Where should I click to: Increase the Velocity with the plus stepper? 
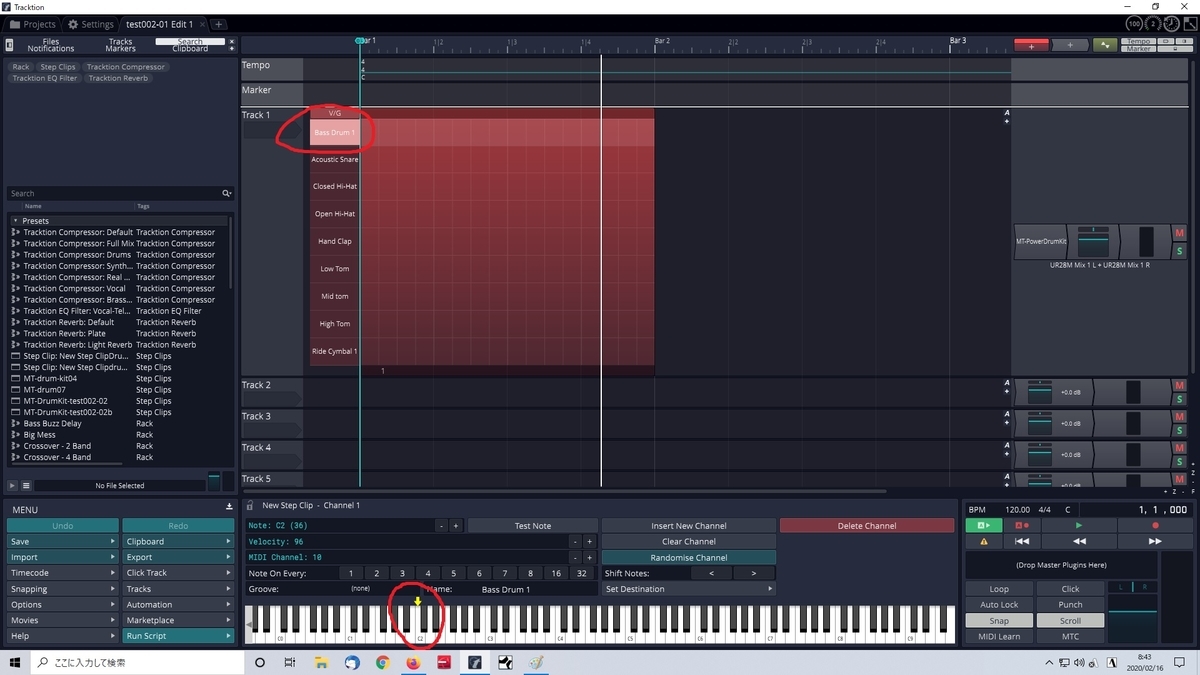pyautogui.click(x=590, y=541)
